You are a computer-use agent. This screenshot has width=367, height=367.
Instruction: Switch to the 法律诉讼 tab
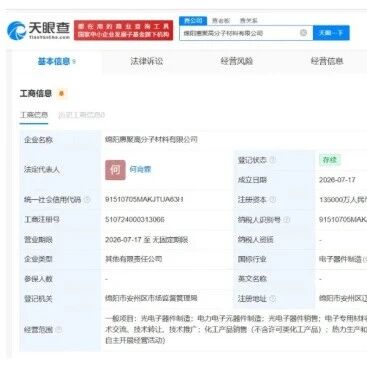click(x=146, y=61)
